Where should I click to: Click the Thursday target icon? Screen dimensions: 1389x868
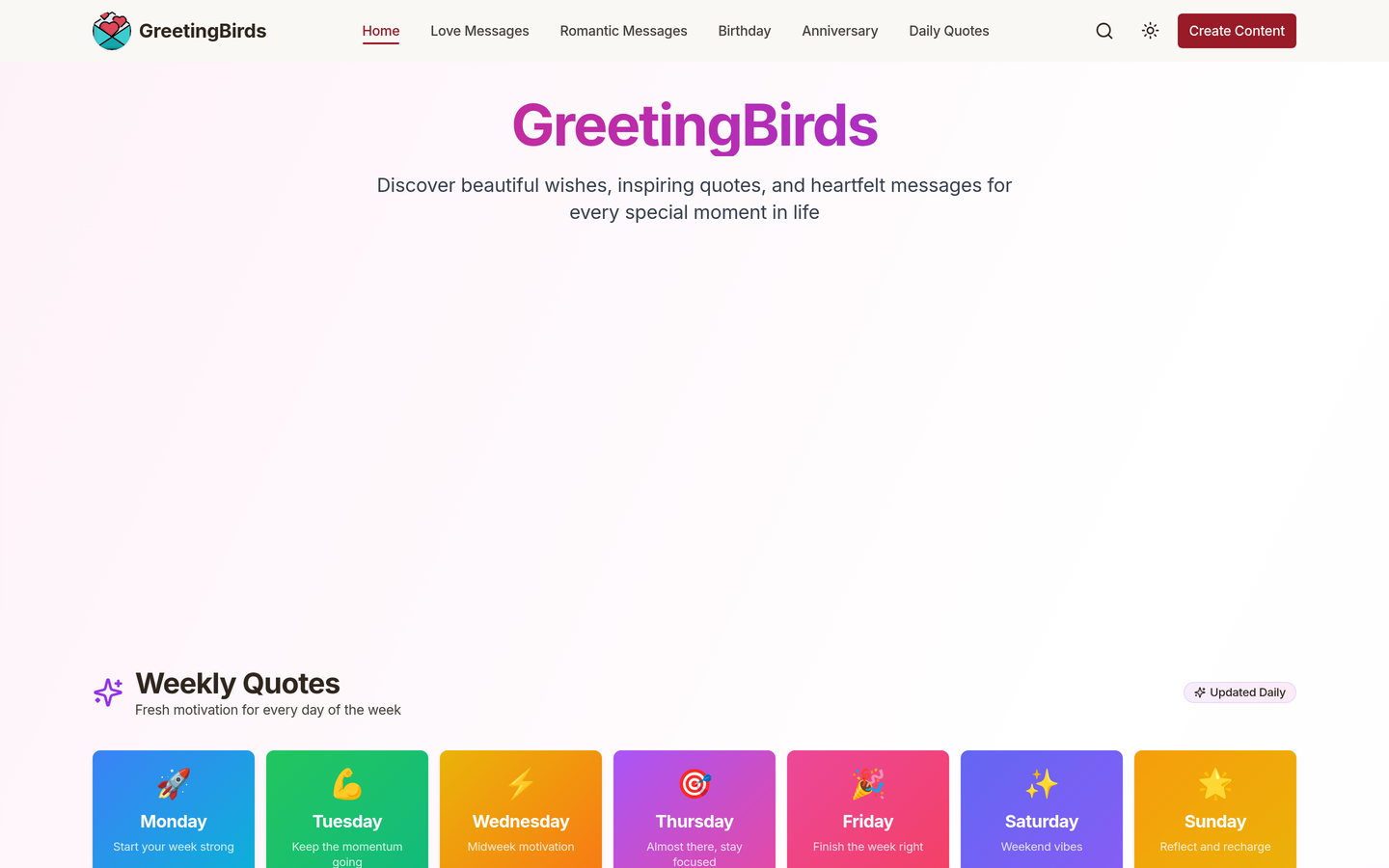click(694, 784)
